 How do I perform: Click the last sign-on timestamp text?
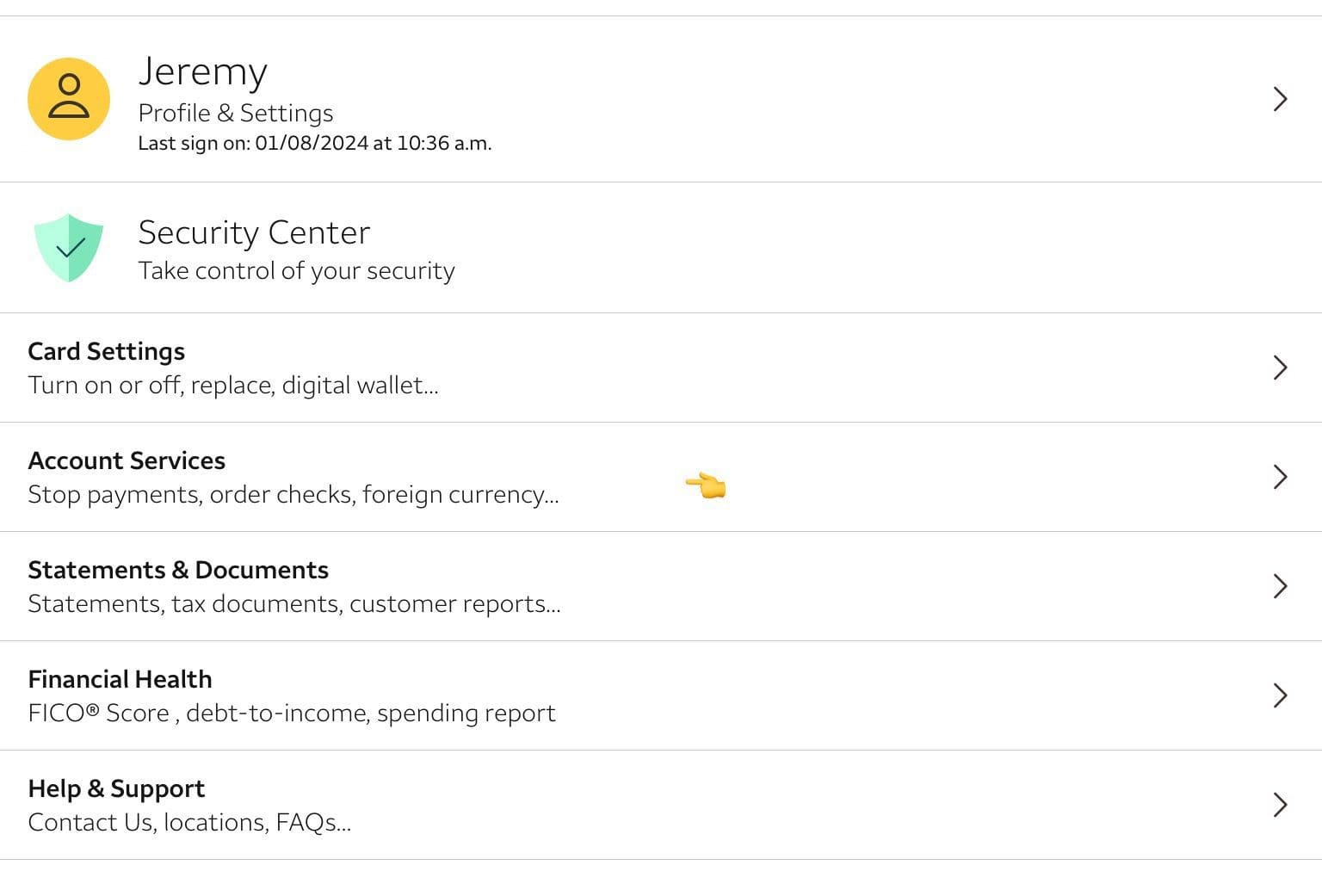pos(314,143)
